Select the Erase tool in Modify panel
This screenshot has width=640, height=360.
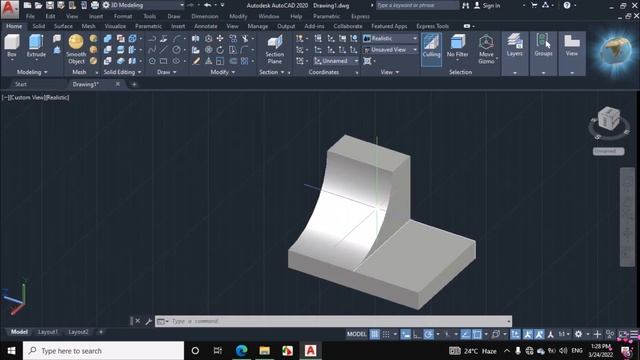(196, 61)
